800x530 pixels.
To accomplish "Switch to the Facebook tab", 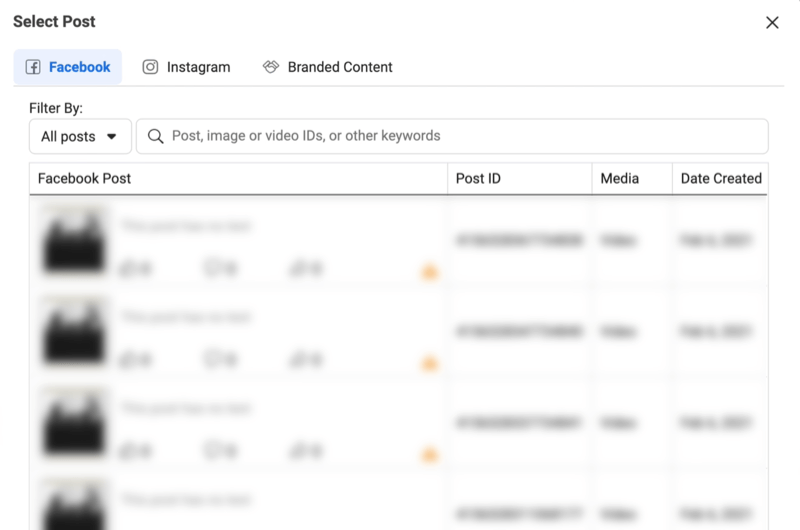I will (68, 67).
